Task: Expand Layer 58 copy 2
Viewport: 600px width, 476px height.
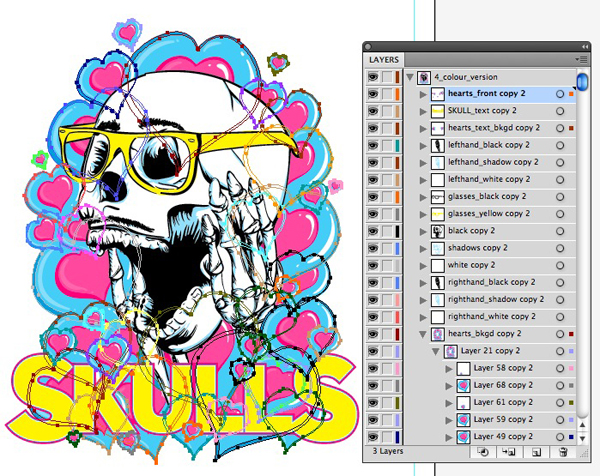Action: pyautogui.click(x=448, y=368)
